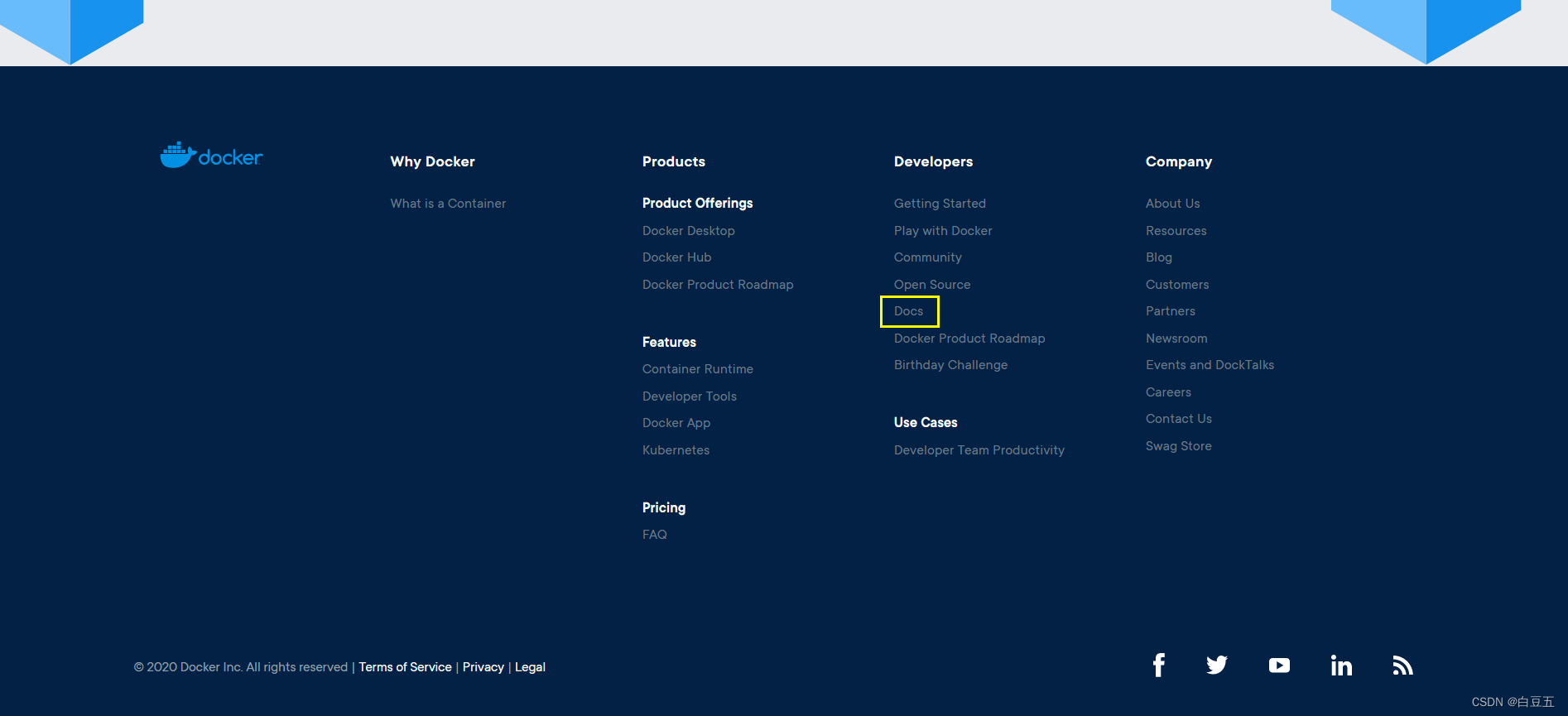
Task: Click the Use Cases heading link
Action: point(926,422)
